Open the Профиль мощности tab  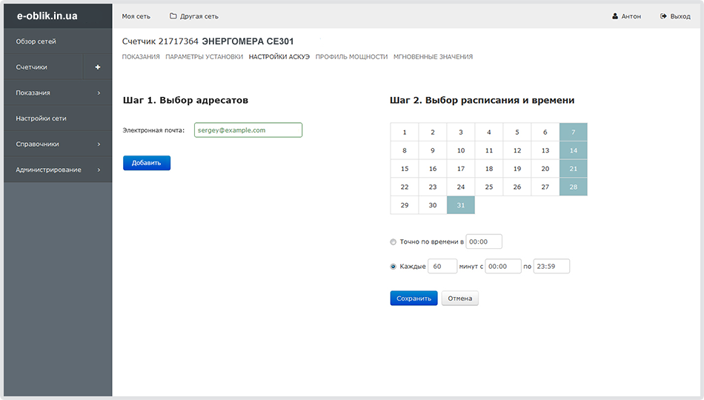[x=351, y=57]
